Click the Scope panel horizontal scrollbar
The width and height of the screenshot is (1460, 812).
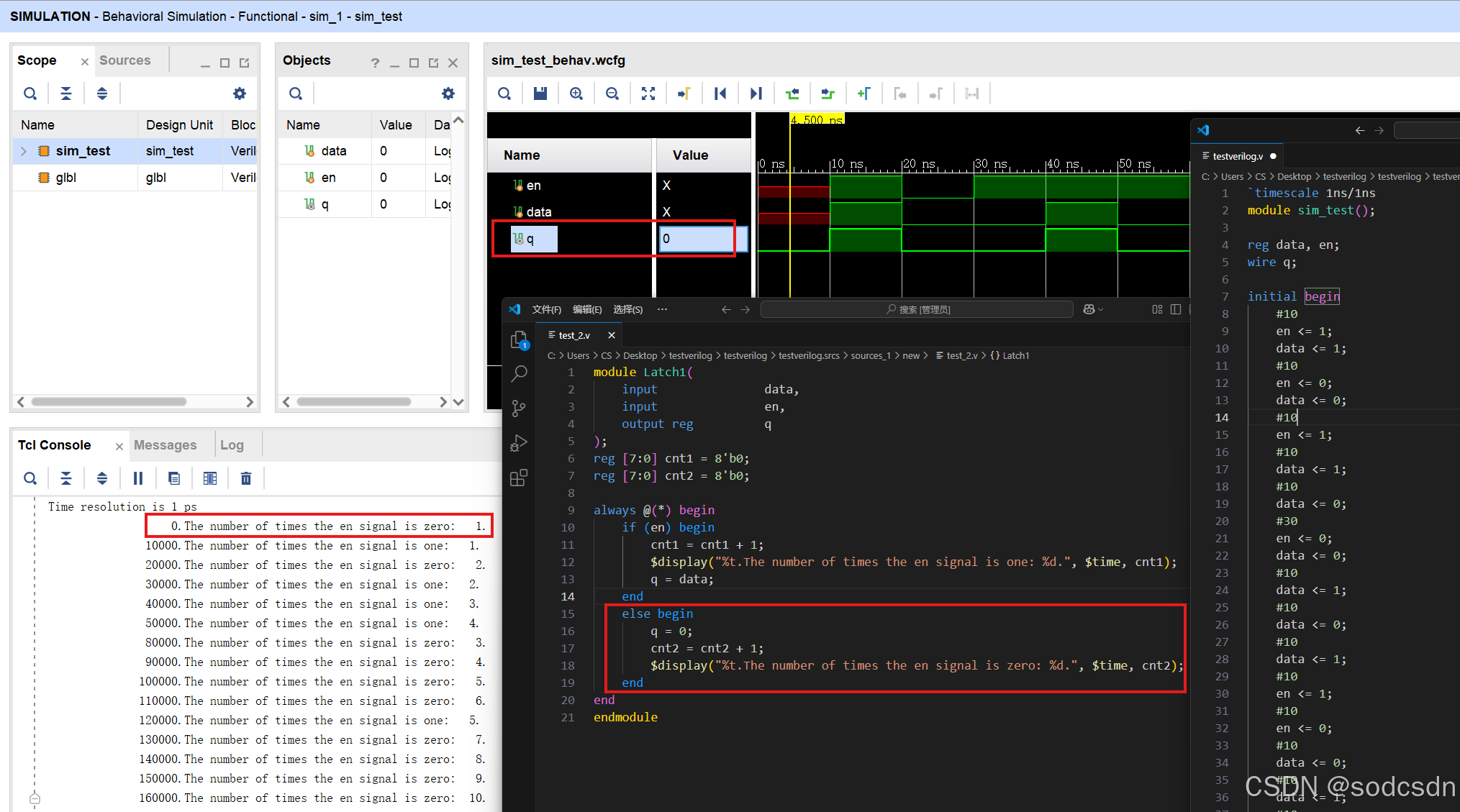coord(108,402)
